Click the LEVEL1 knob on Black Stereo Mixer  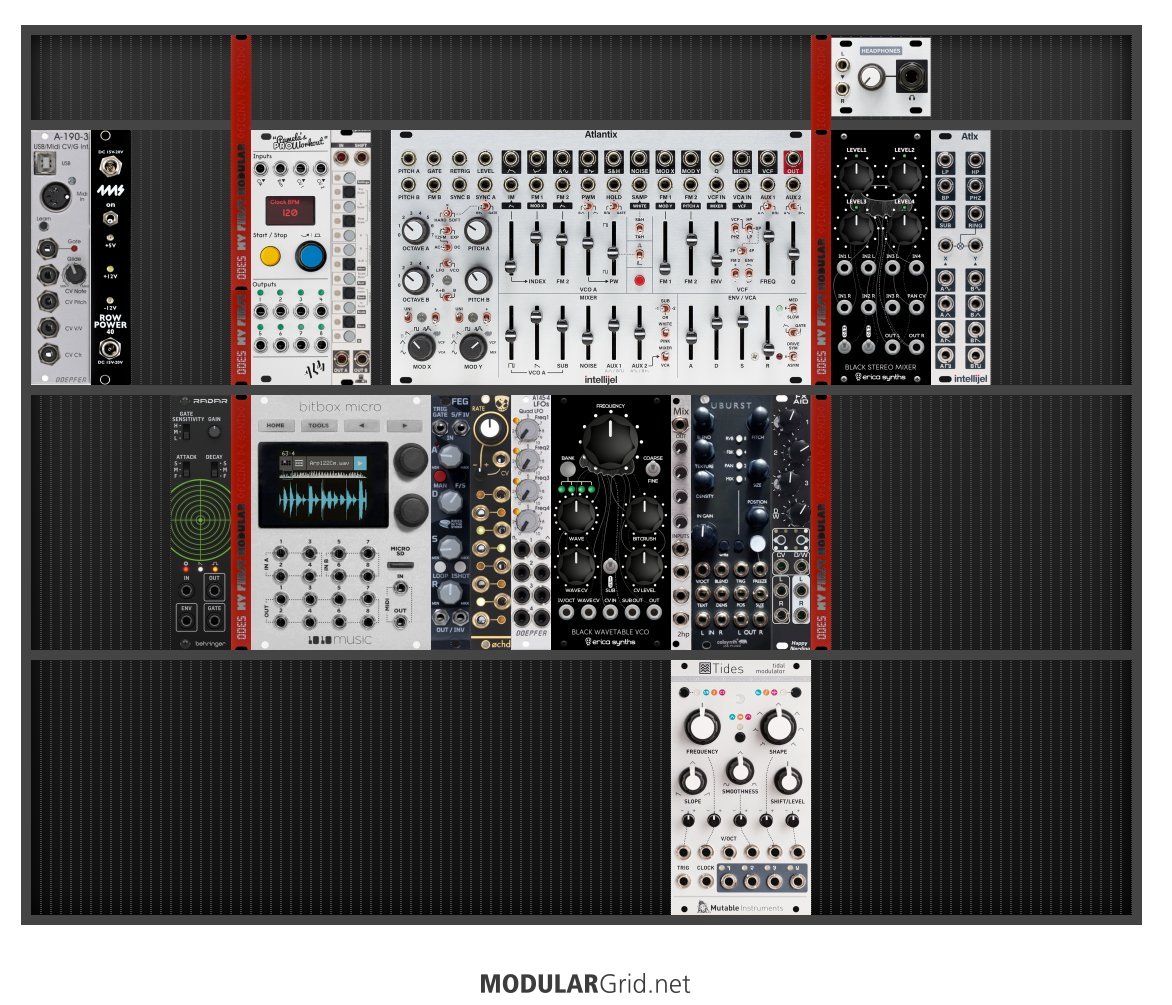click(x=856, y=175)
